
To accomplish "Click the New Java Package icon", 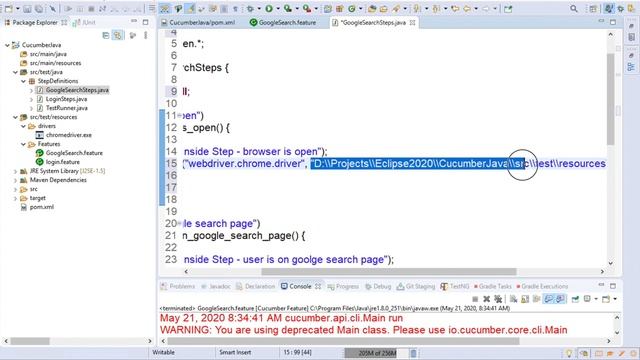I will click(340, 9).
